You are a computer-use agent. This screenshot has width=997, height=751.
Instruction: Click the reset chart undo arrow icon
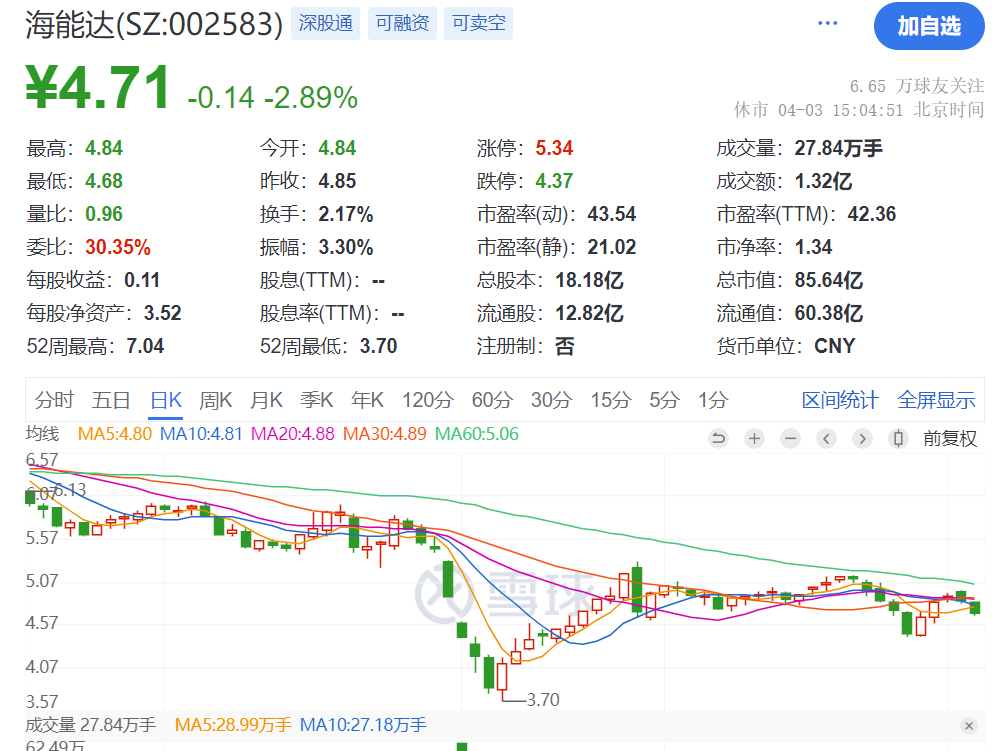tap(718, 438)
